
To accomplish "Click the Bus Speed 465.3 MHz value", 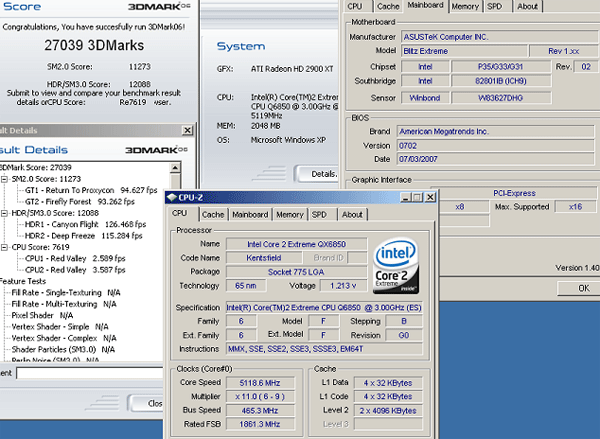I will coord(260,411).
